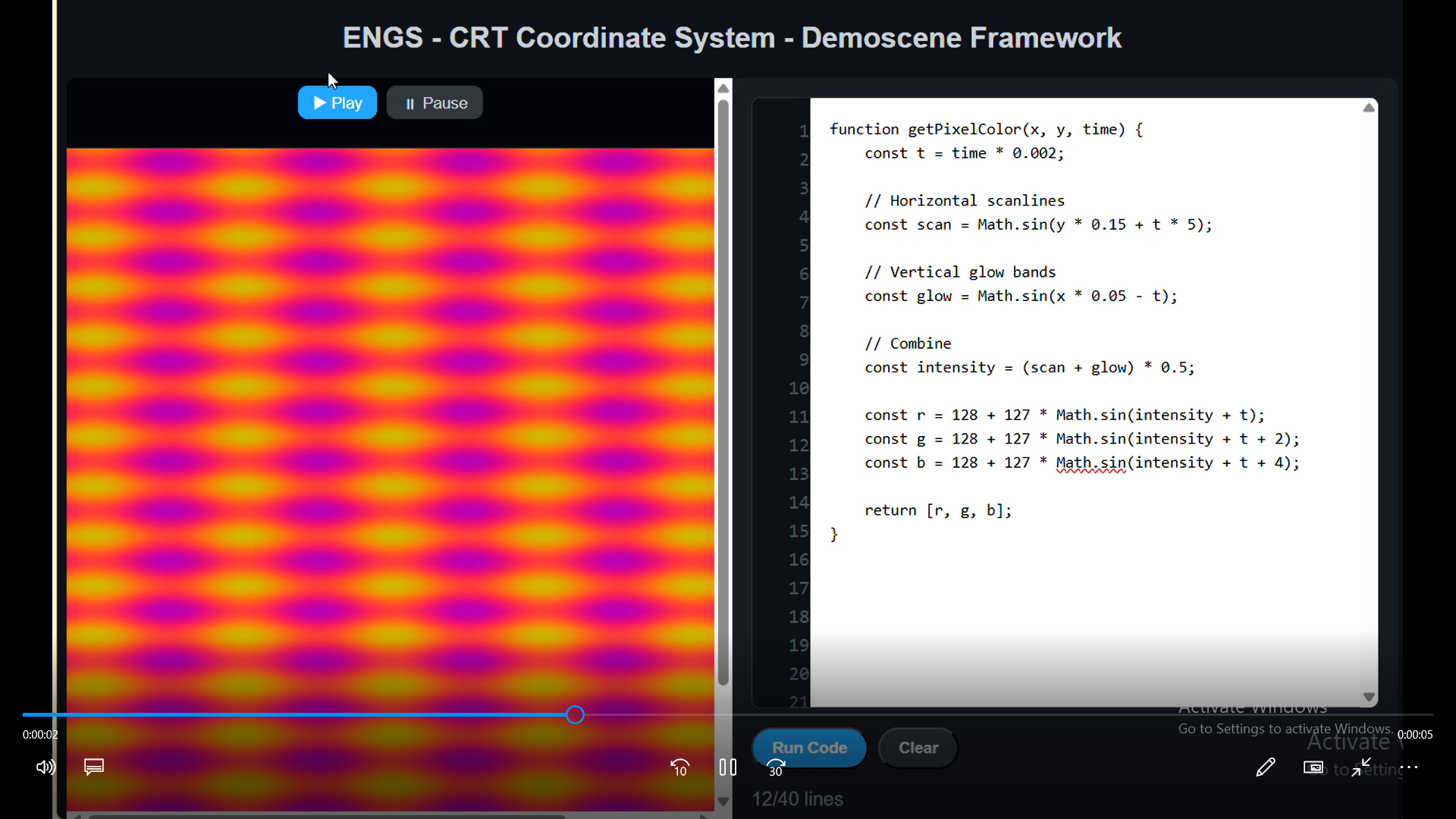Click the code editor scroll up arrow
Viewport: 1456px width, 819px height.
click(1369, 108)
